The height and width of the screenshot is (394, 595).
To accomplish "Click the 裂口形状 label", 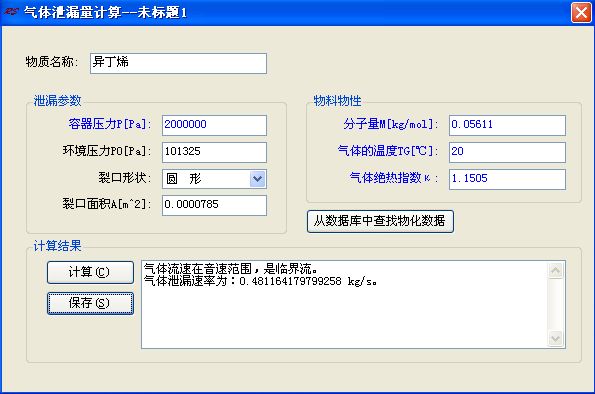I will 124,178.
